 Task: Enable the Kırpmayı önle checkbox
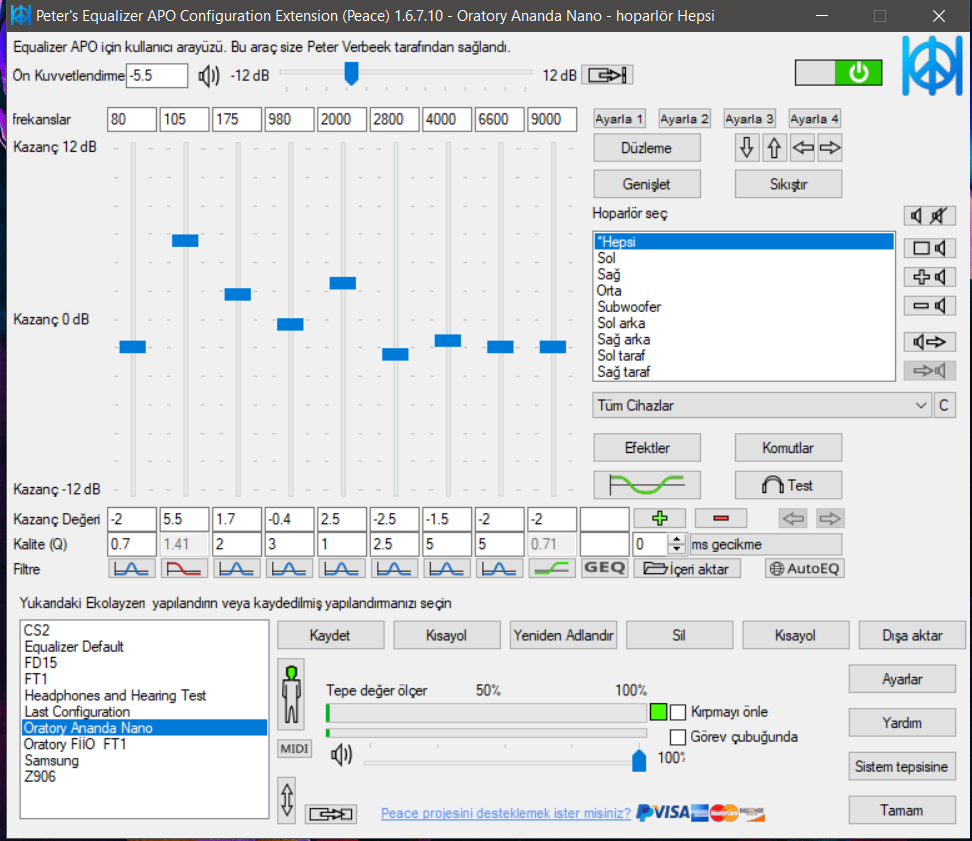[678, 712]
